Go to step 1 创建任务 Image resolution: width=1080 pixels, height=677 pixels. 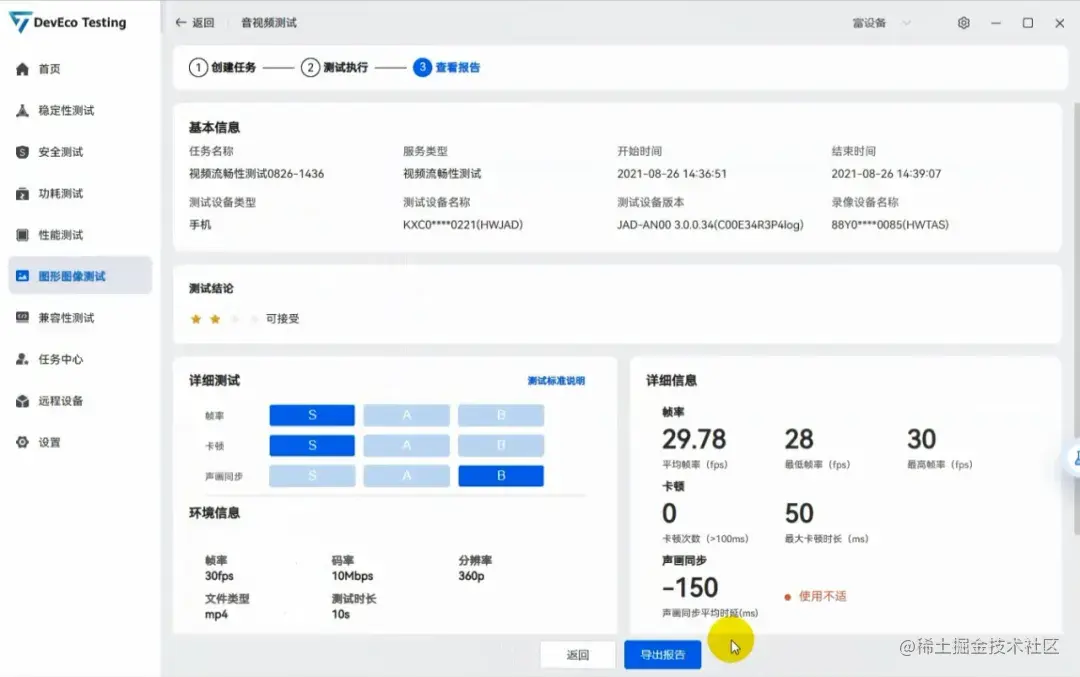point(222,67)
